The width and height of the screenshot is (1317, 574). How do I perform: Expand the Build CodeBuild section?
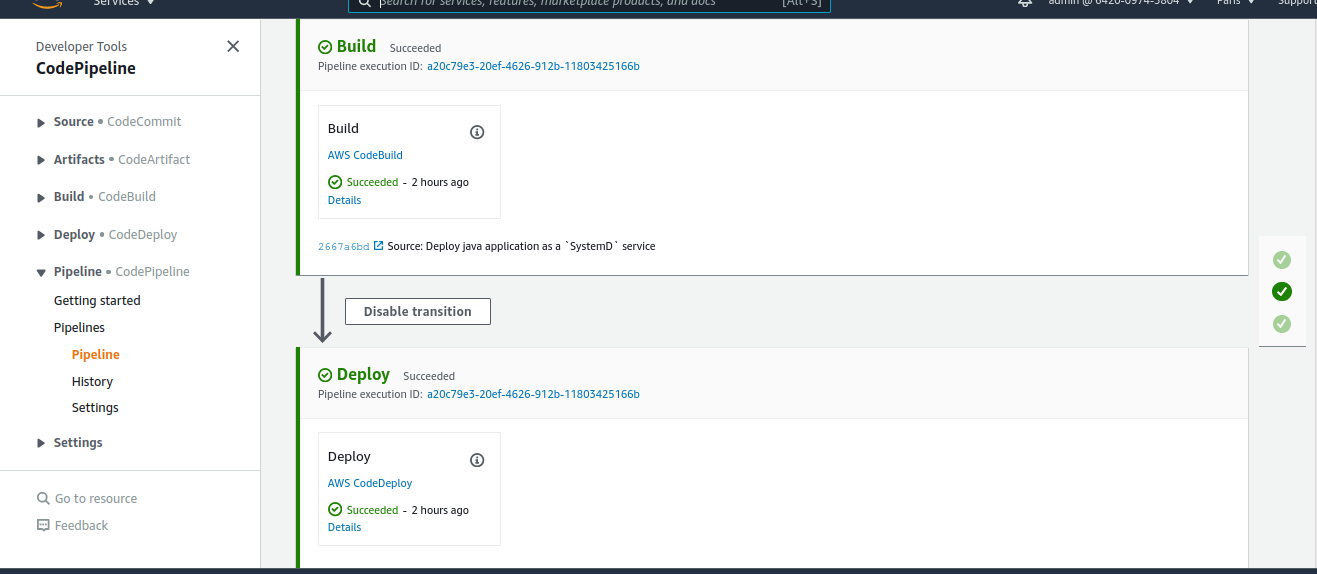(41, 198)
